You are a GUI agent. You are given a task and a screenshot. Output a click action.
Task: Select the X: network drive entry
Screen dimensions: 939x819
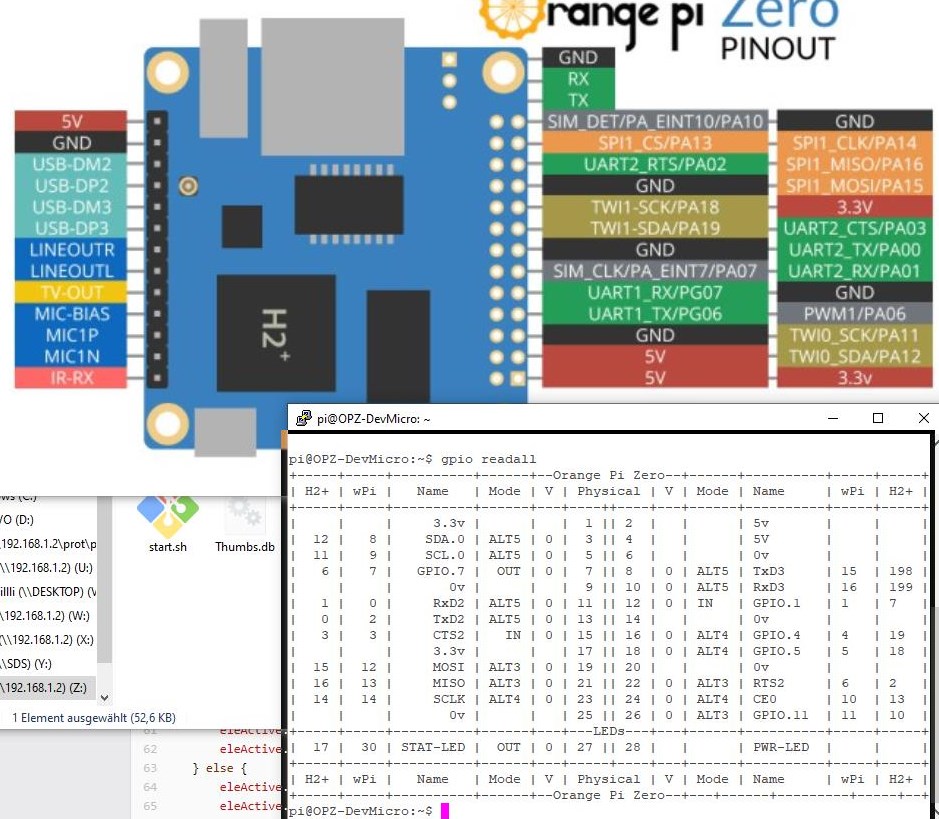click(x=48, y=639)
